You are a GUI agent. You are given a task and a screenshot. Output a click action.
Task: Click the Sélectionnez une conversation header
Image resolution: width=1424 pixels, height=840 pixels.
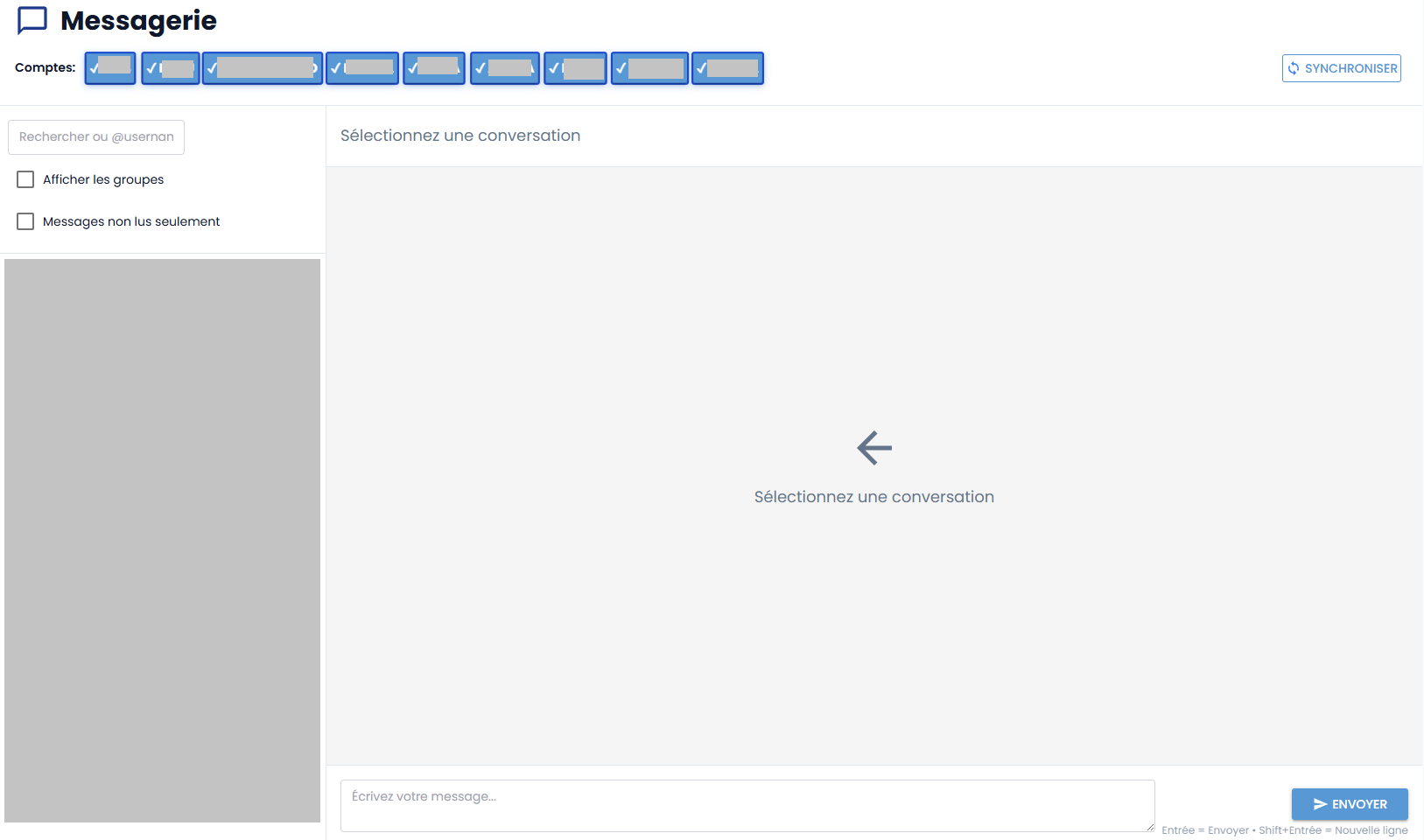(460, 136)
